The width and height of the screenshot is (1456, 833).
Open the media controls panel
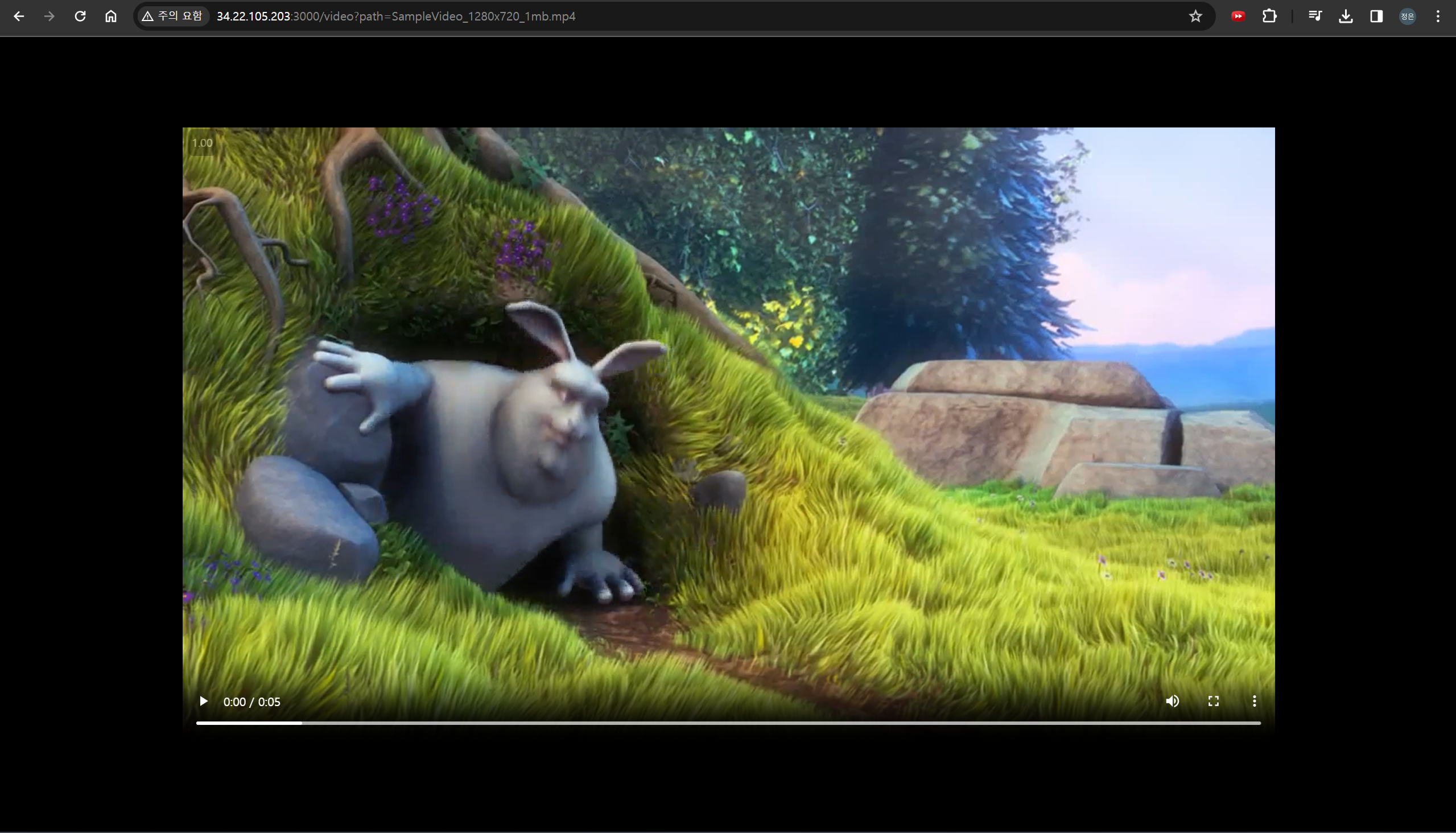click(1315, 17)
